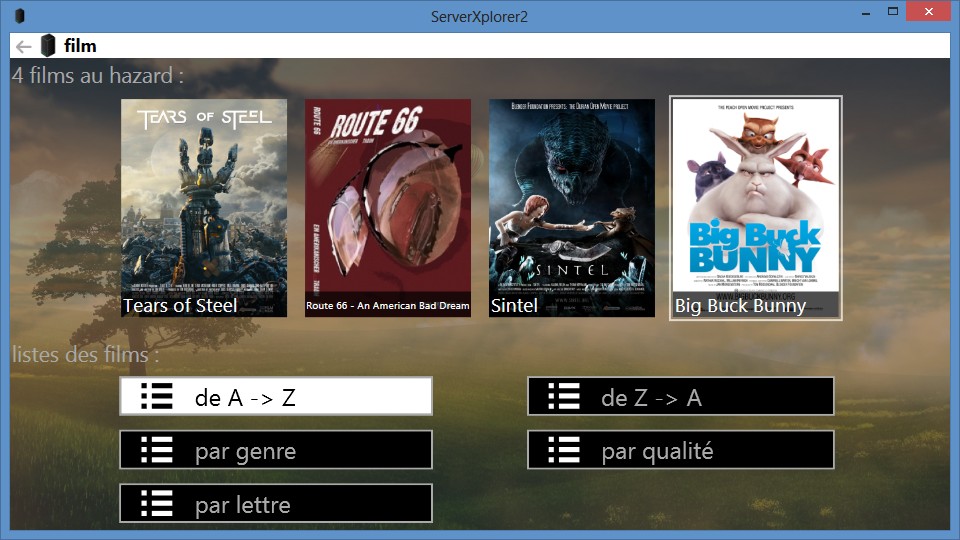Image resolution: width=960 pixels, height=540 pixels.
Task: Sort films with de A -> Z button
Action: (276, 397)
